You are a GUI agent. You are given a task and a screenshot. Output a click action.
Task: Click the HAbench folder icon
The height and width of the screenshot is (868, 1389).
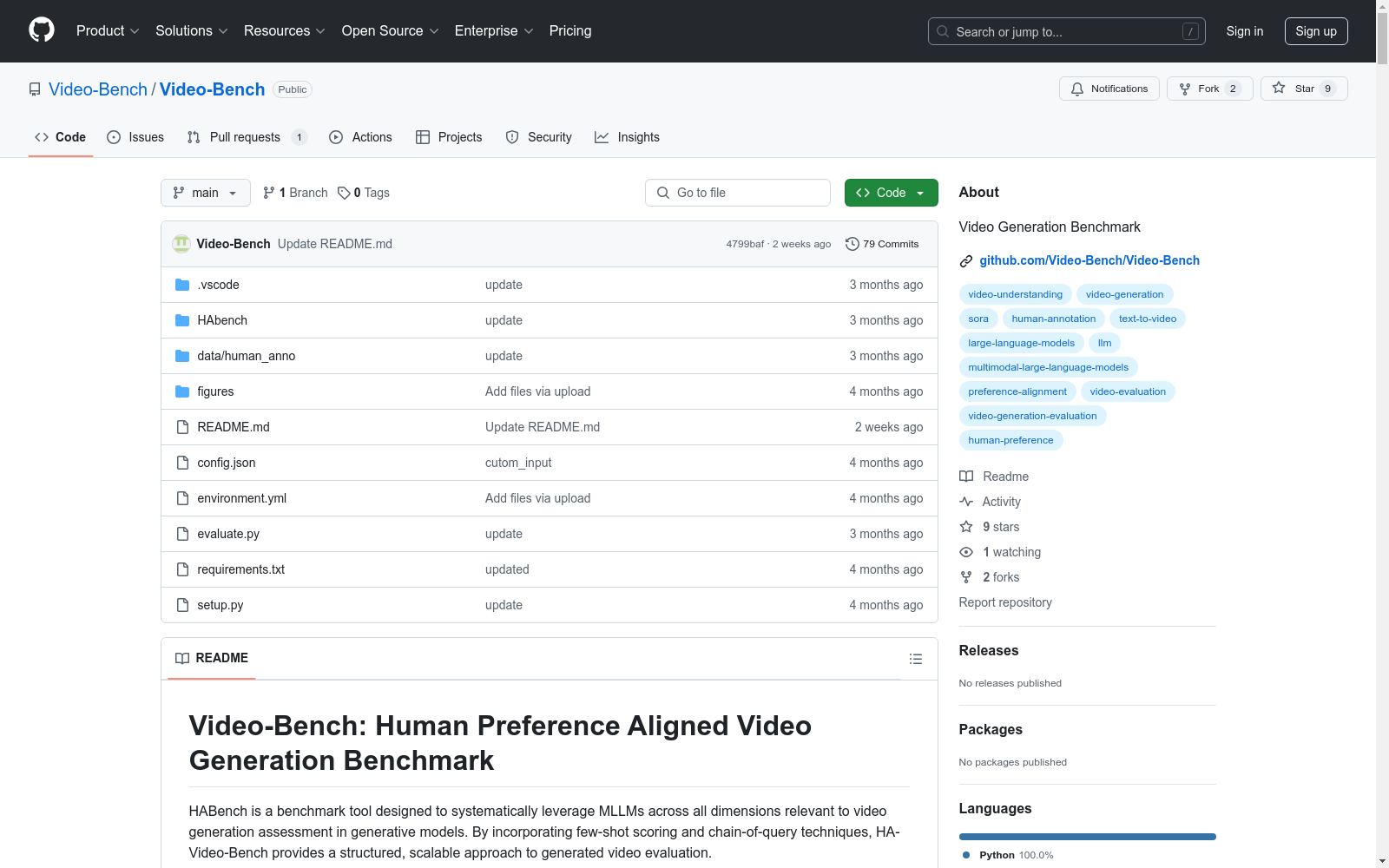(182, 320)
